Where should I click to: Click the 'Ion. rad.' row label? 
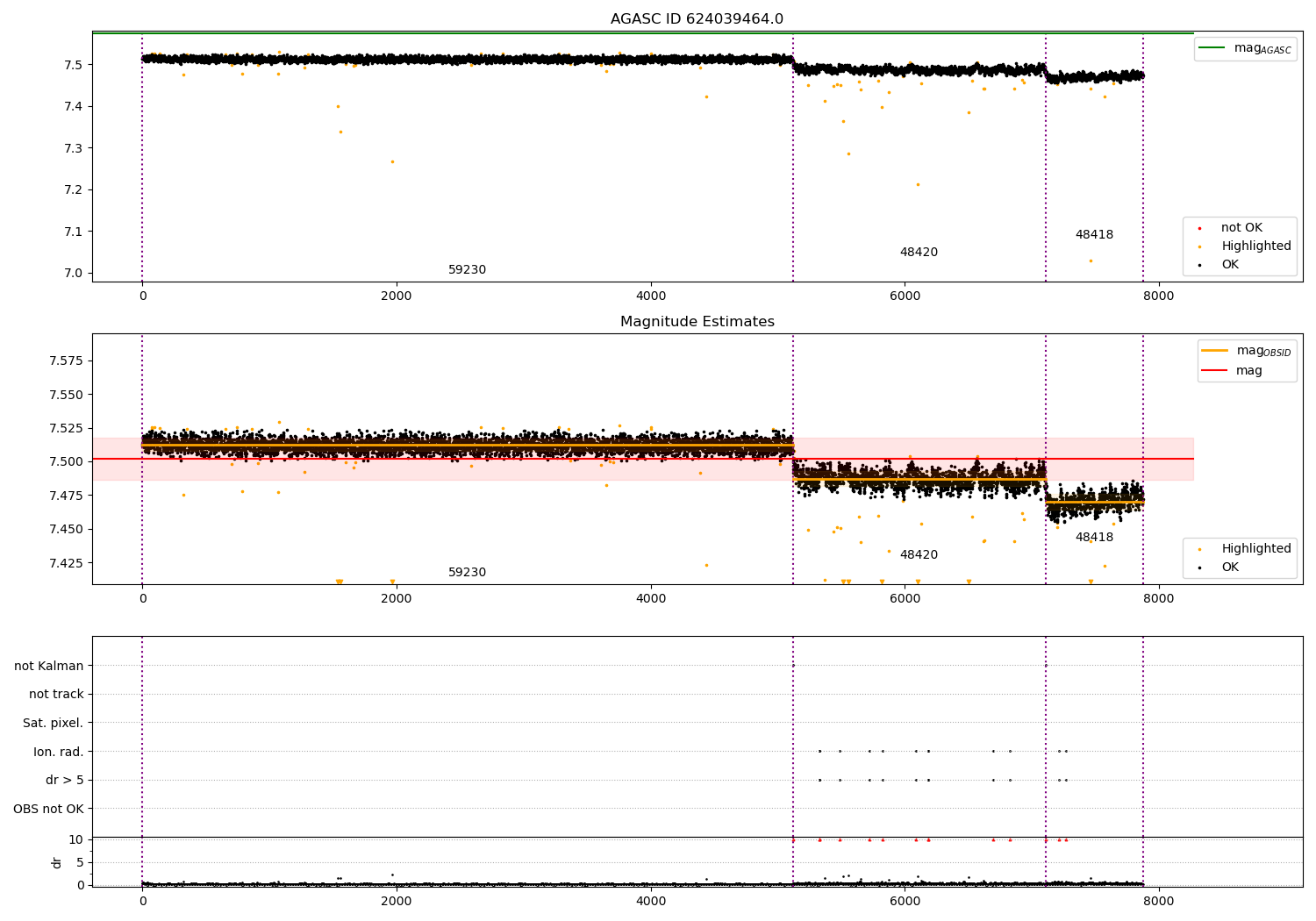(x=59, y=753)
